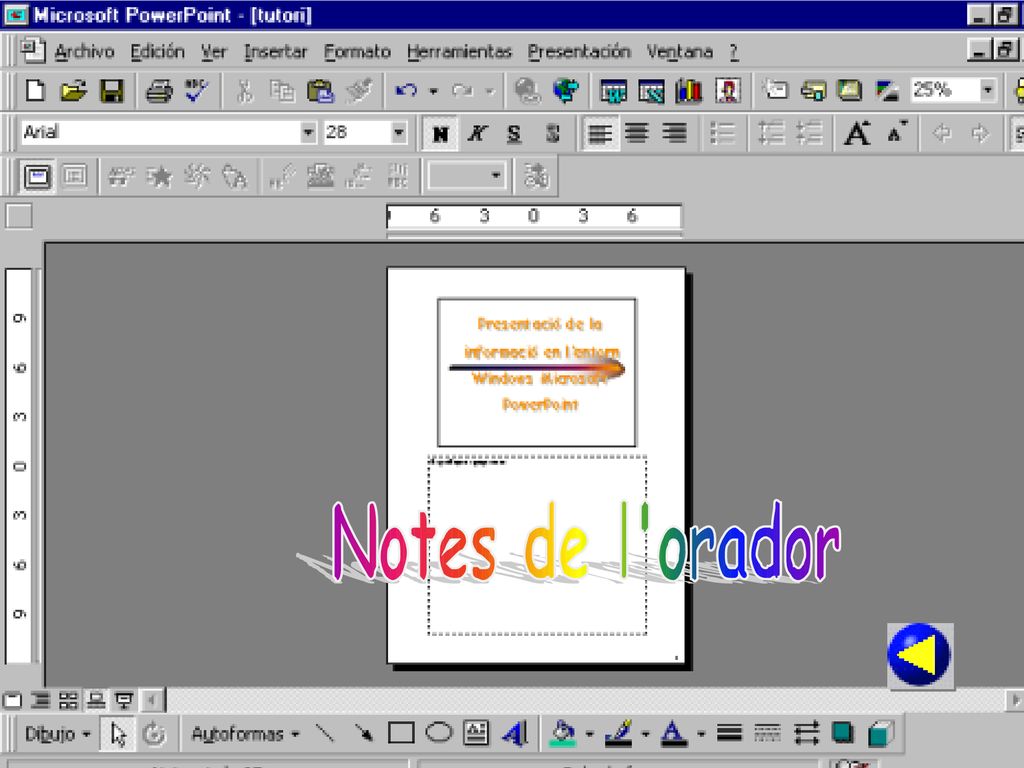Open the Undo history dropdown arrow

(x=433, y=91)
